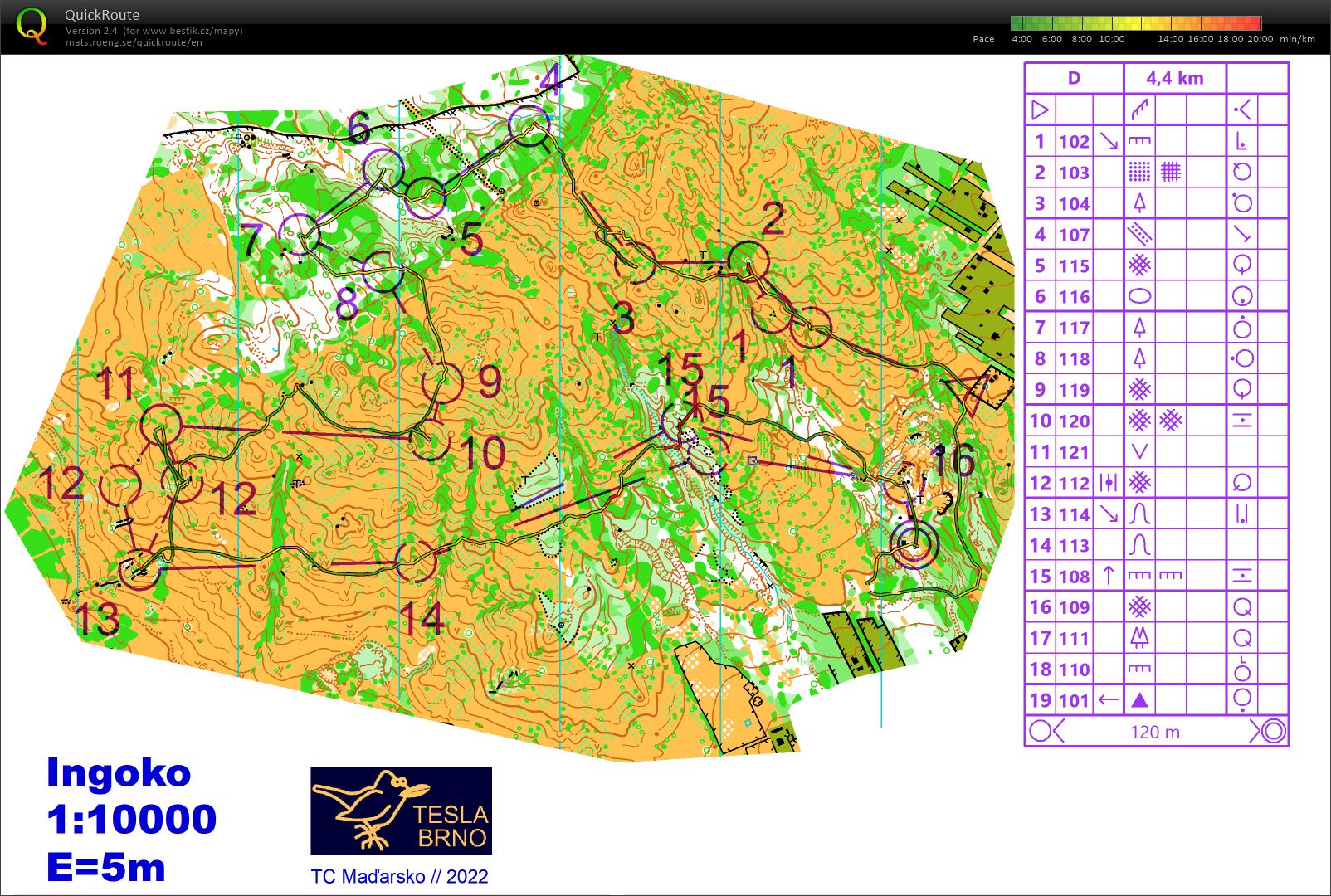Click the start triangle symbol in description table

point(1040,110)
